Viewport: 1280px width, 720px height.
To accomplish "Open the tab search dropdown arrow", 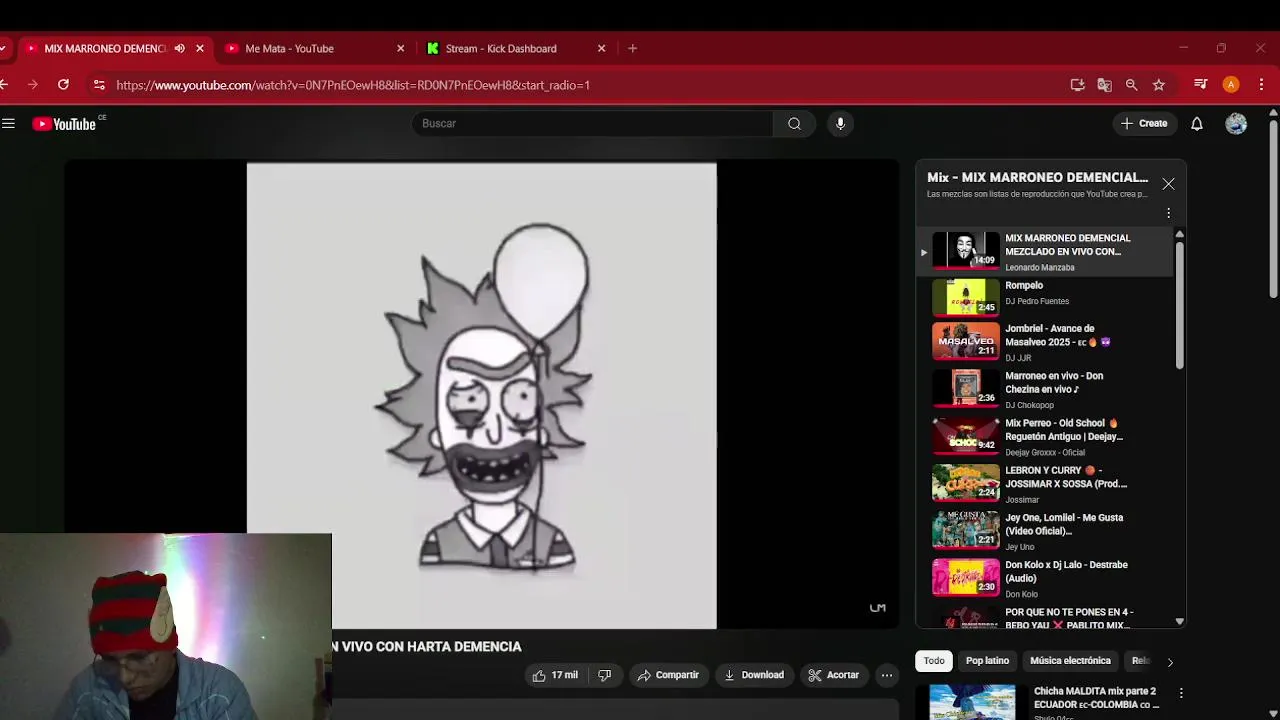I will click(x=3, y=48).
